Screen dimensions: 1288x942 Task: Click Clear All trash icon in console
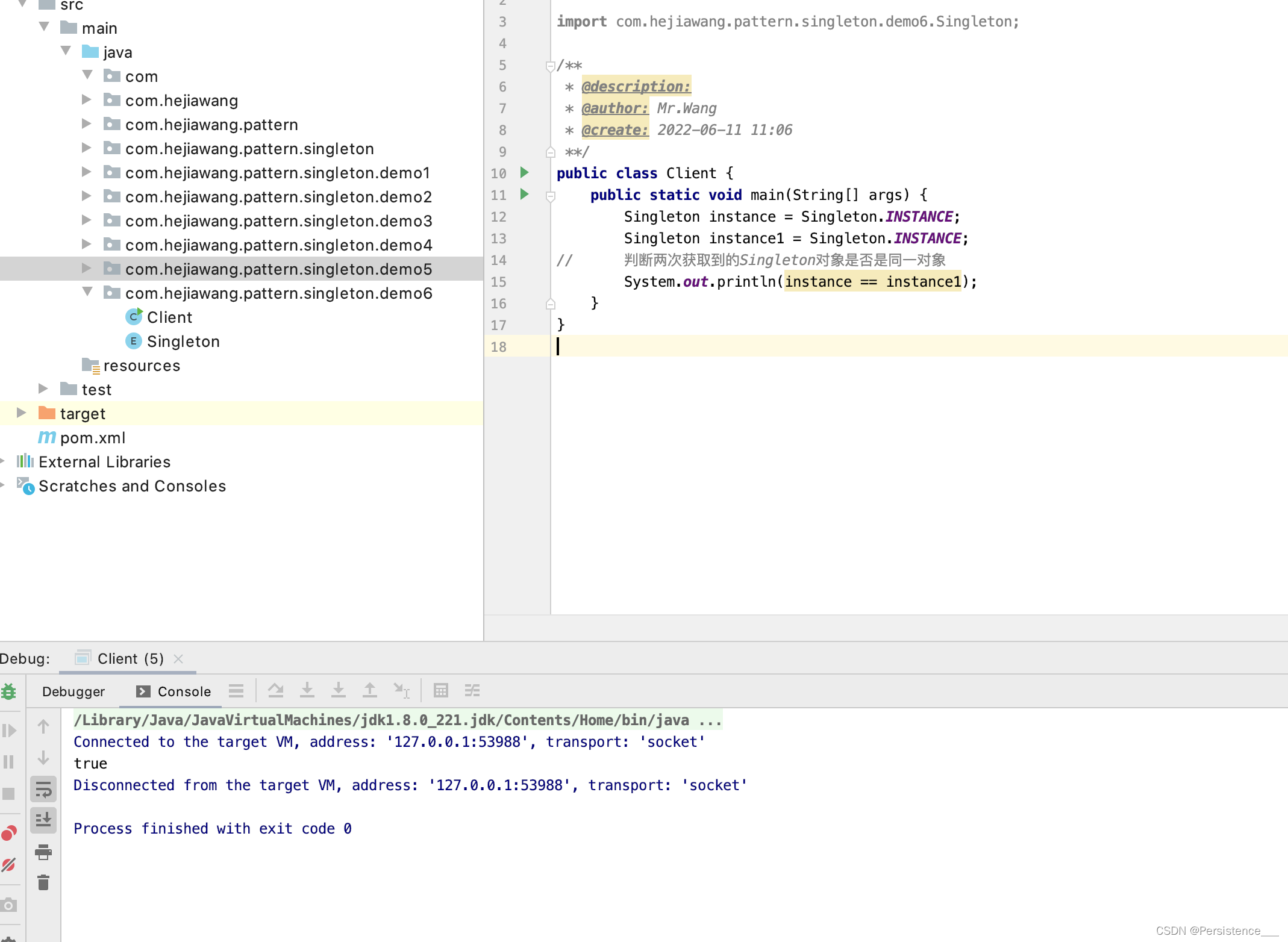(x=43, y=883)
